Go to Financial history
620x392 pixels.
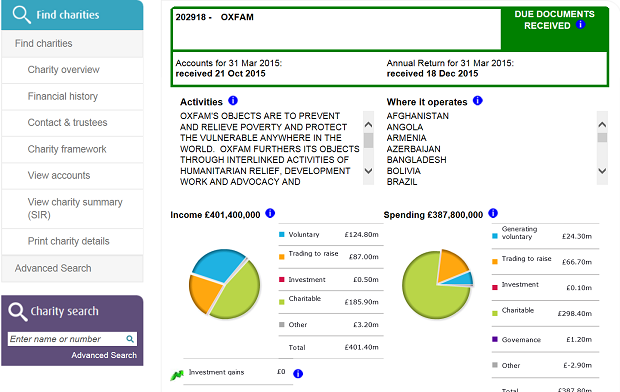(72, 97)
